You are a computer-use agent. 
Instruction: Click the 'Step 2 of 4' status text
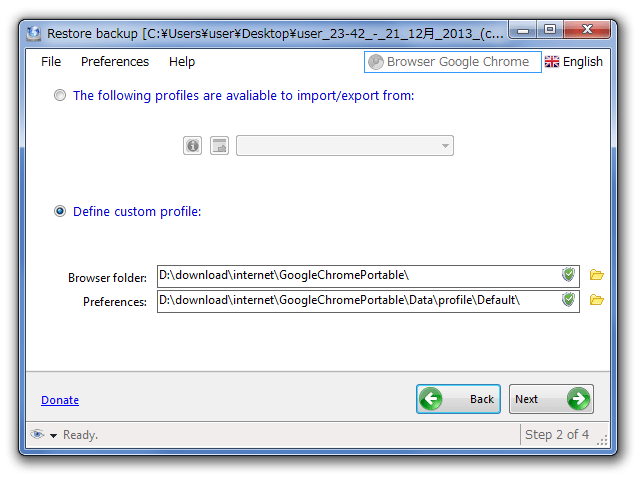click(x=557, y=434)
